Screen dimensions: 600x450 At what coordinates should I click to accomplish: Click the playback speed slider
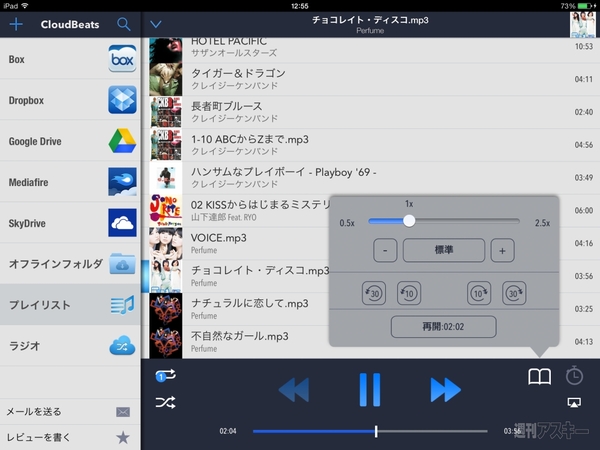[x=444, y=221]
